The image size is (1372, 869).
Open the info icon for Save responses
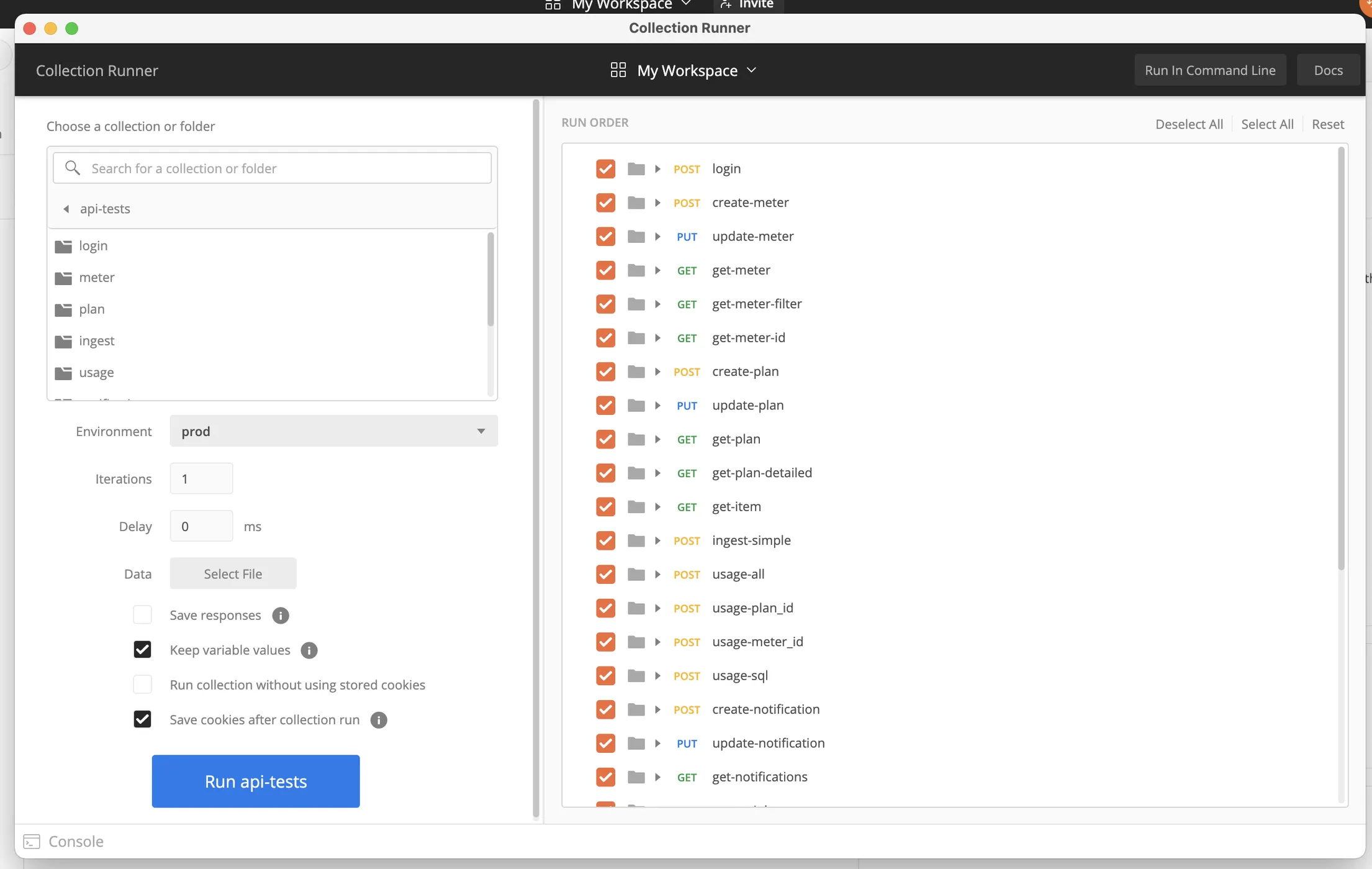coord(281,616)
